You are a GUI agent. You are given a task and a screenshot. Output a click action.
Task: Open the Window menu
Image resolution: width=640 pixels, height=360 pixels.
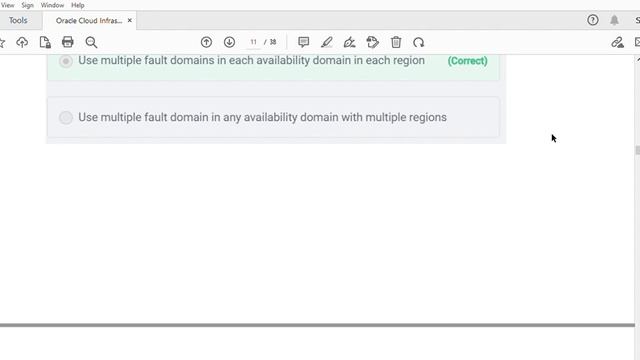tap(52, 5)
